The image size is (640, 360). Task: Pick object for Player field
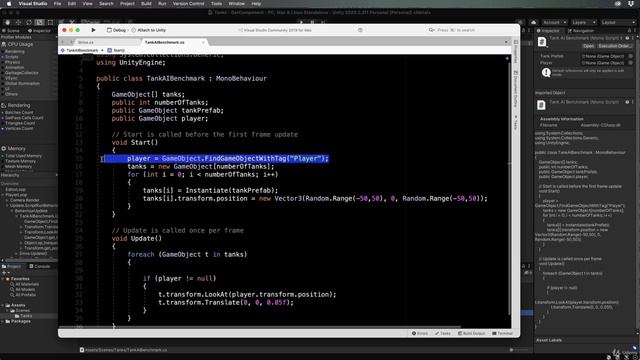click(x=631, y=63)
